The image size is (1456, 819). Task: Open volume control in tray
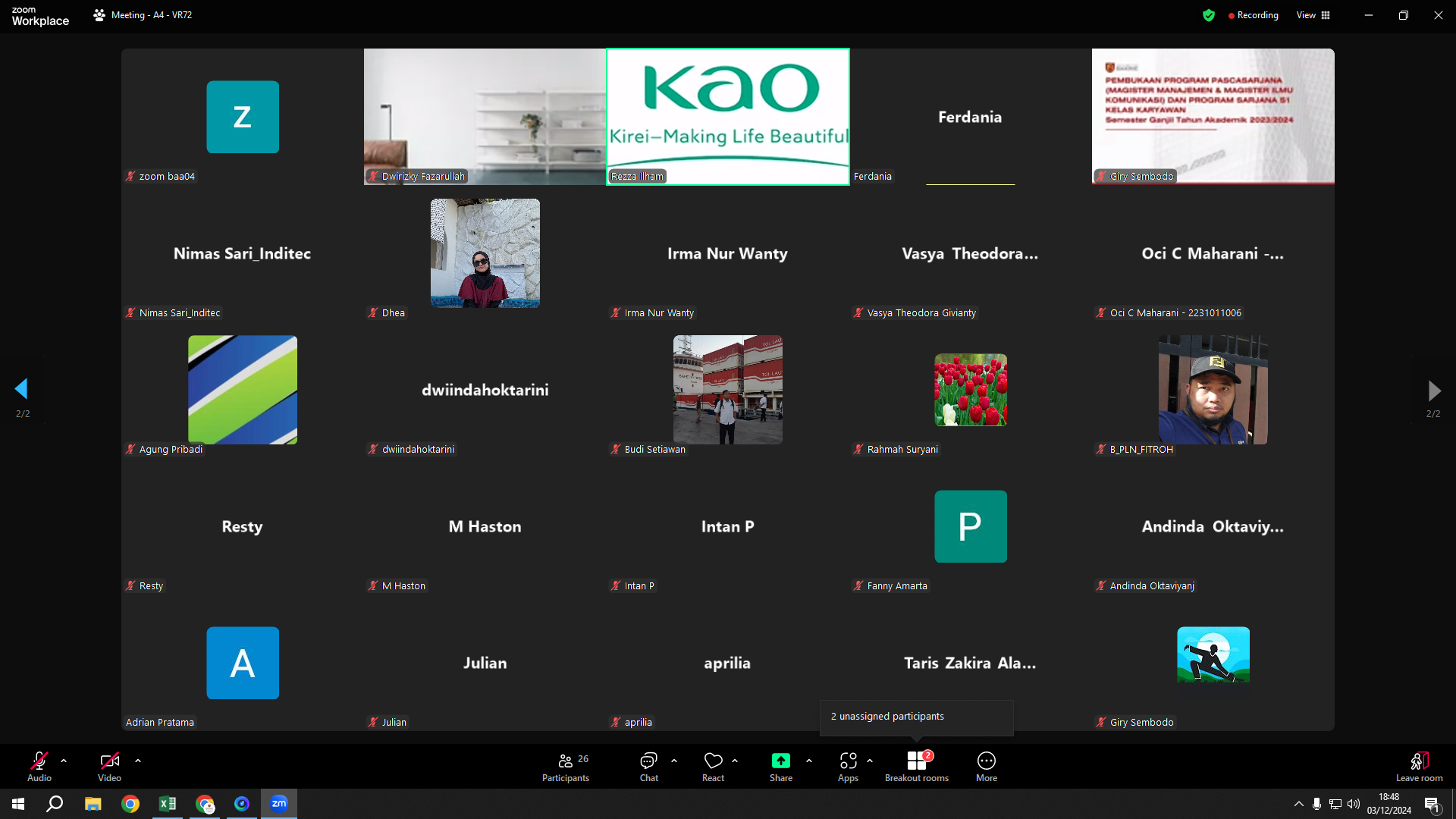pos(1354,804)
